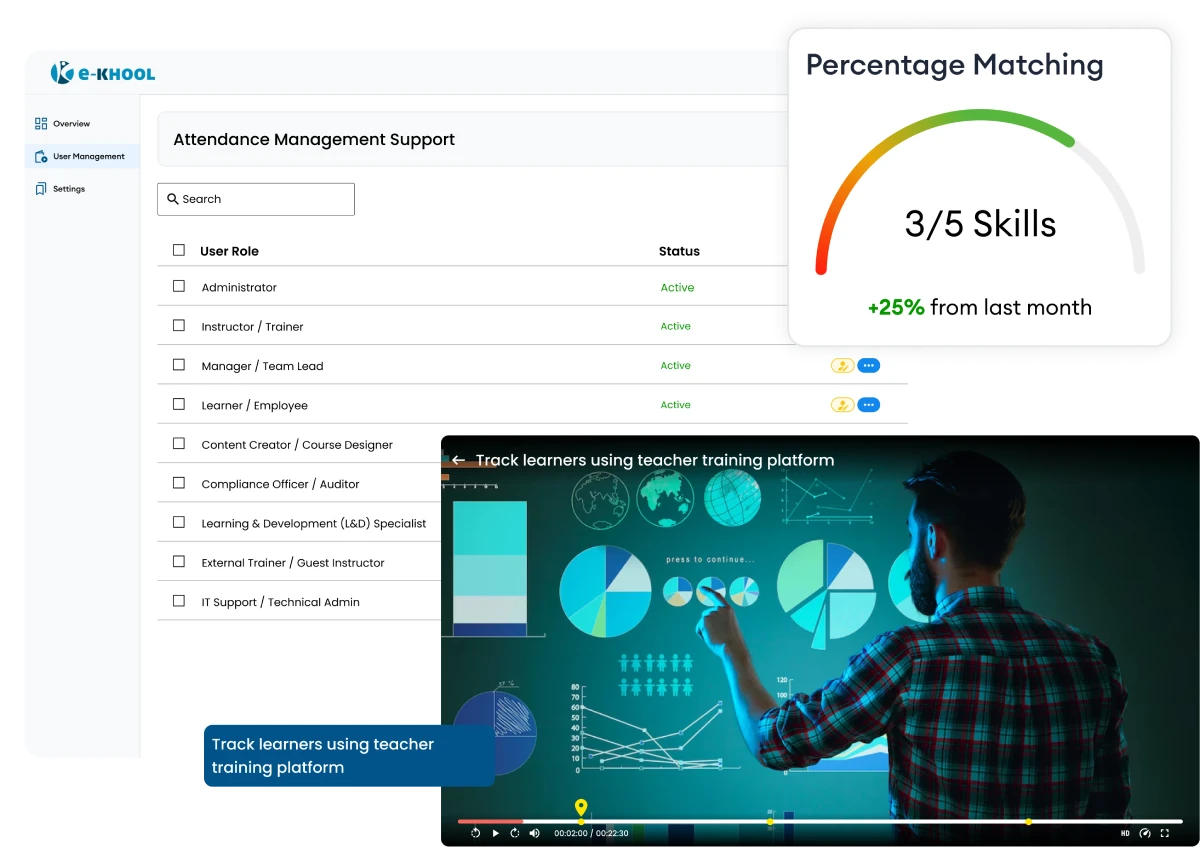Image resolution: width=1200 pixels, height=847 pixels.
Task: Open the User Management sidebar panel
Action: (x=84, y=156)
